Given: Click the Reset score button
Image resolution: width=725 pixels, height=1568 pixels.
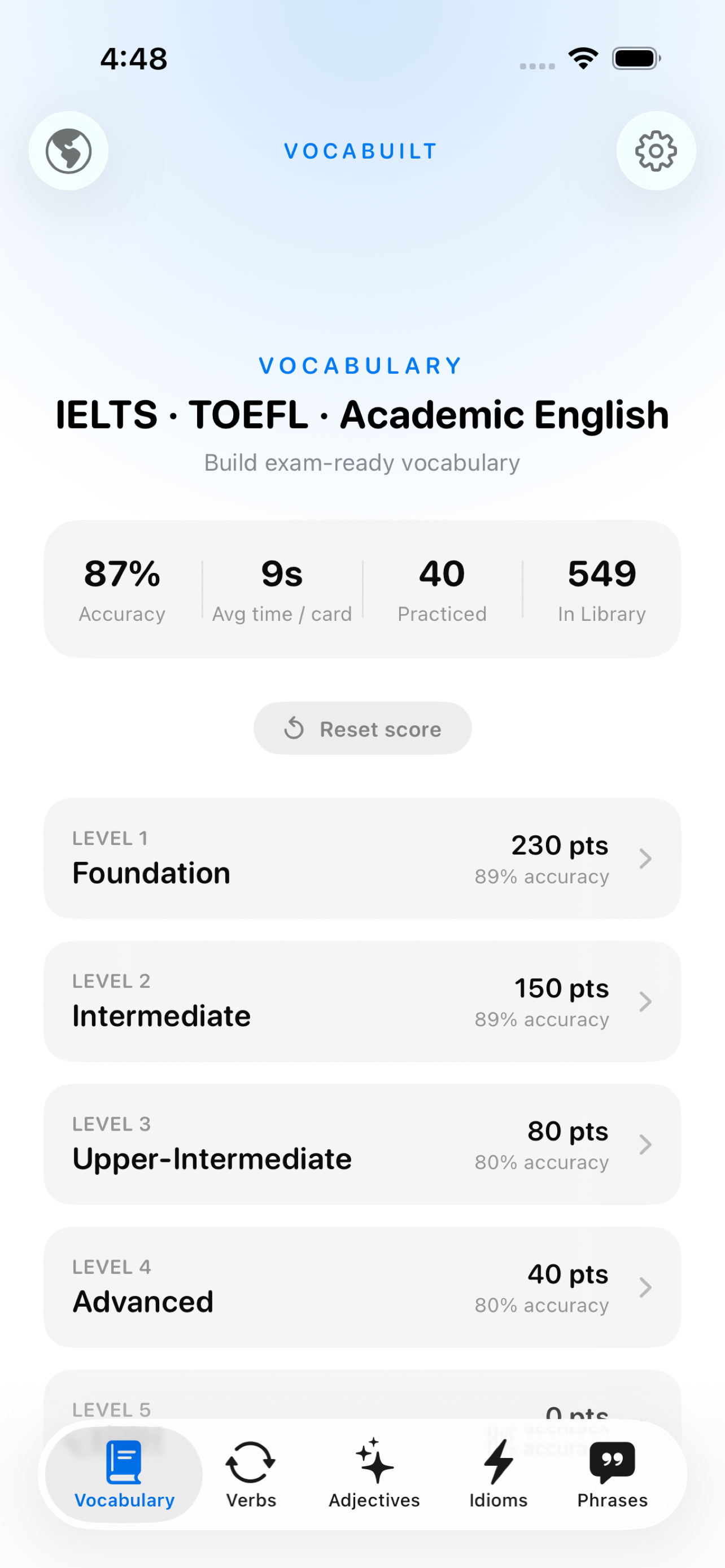Looking at the screenshot, I should pyautogui.click(x=362, y=728).
